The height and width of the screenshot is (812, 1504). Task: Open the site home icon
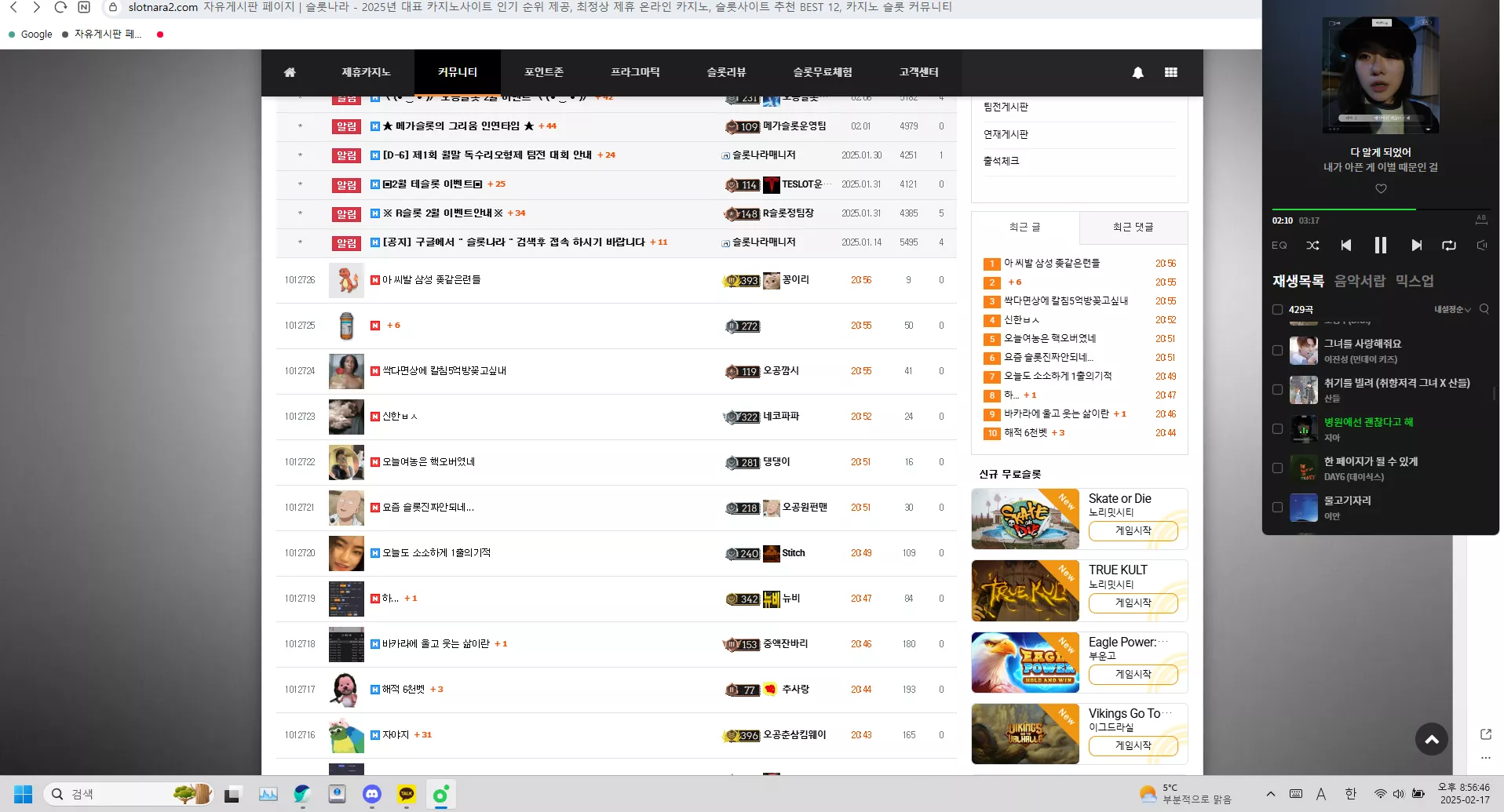click(x=290, y=72)
